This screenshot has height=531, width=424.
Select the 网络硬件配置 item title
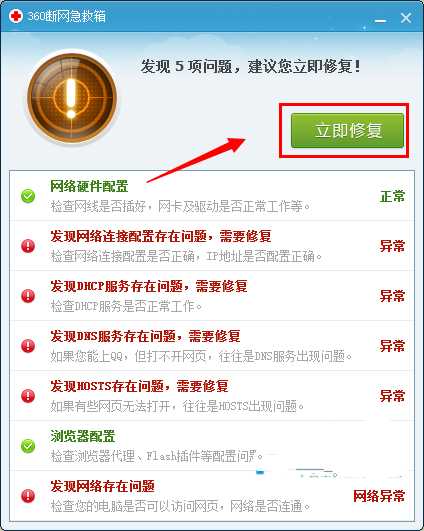coord(89,186)
